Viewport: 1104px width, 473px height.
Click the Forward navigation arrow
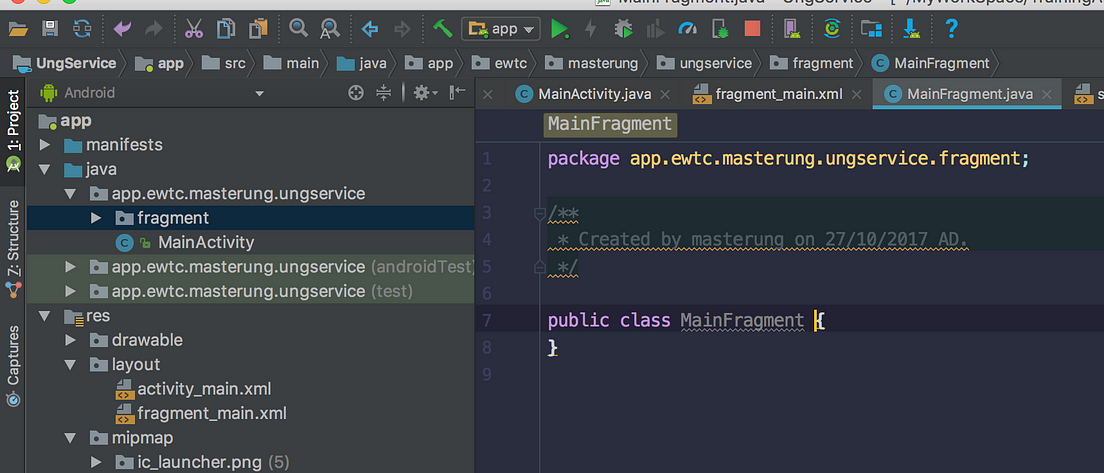(402, 29)
